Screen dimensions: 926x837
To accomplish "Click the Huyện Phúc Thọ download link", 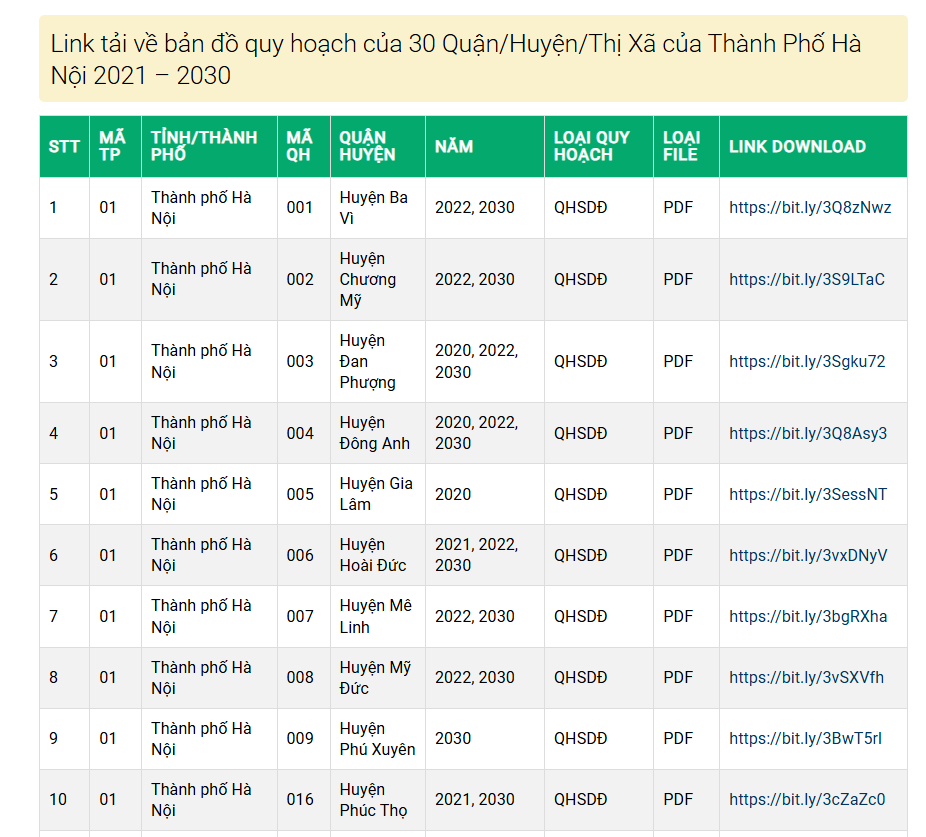I will point(806,799).
